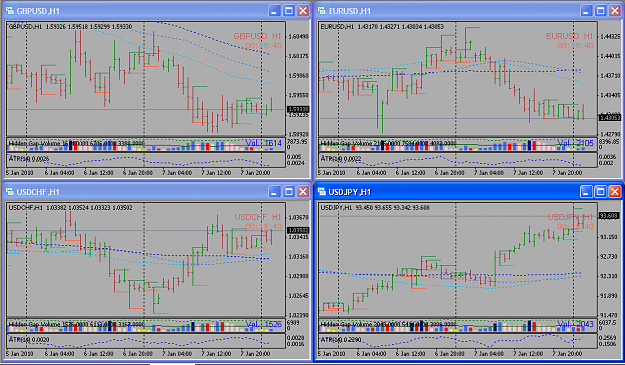Maximize the EURUSD,H1 chart window
The width and height of the screenshot is (625, 365).
tap(600, 11)
